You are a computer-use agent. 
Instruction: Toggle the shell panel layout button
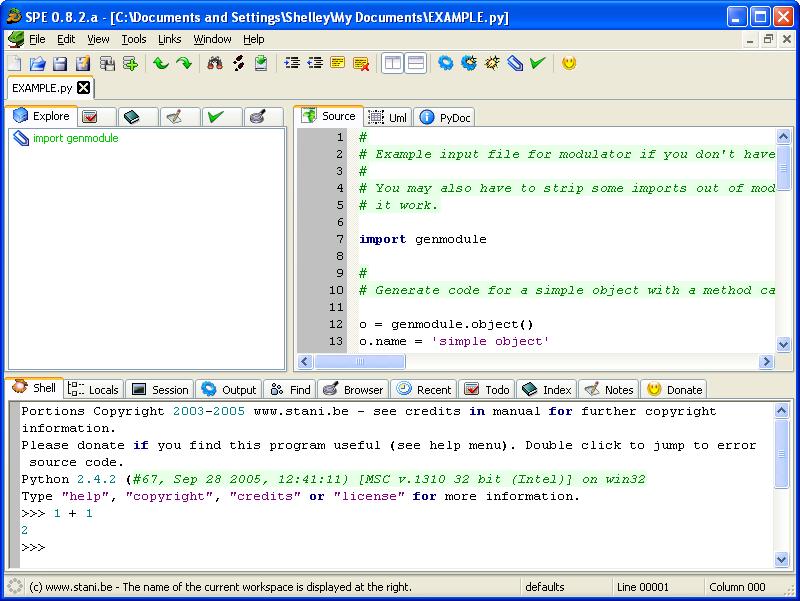416,63
